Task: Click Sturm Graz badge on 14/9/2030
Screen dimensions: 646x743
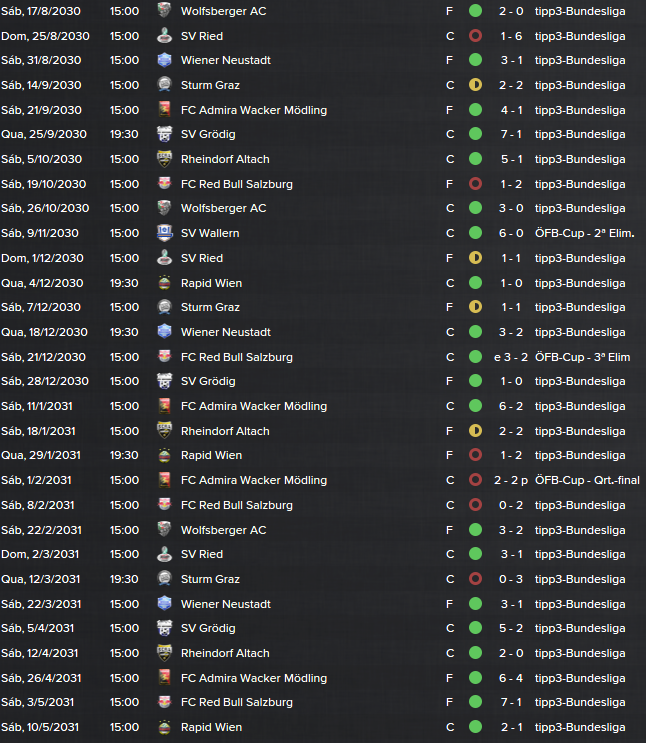Action: (x=164, y=85)
